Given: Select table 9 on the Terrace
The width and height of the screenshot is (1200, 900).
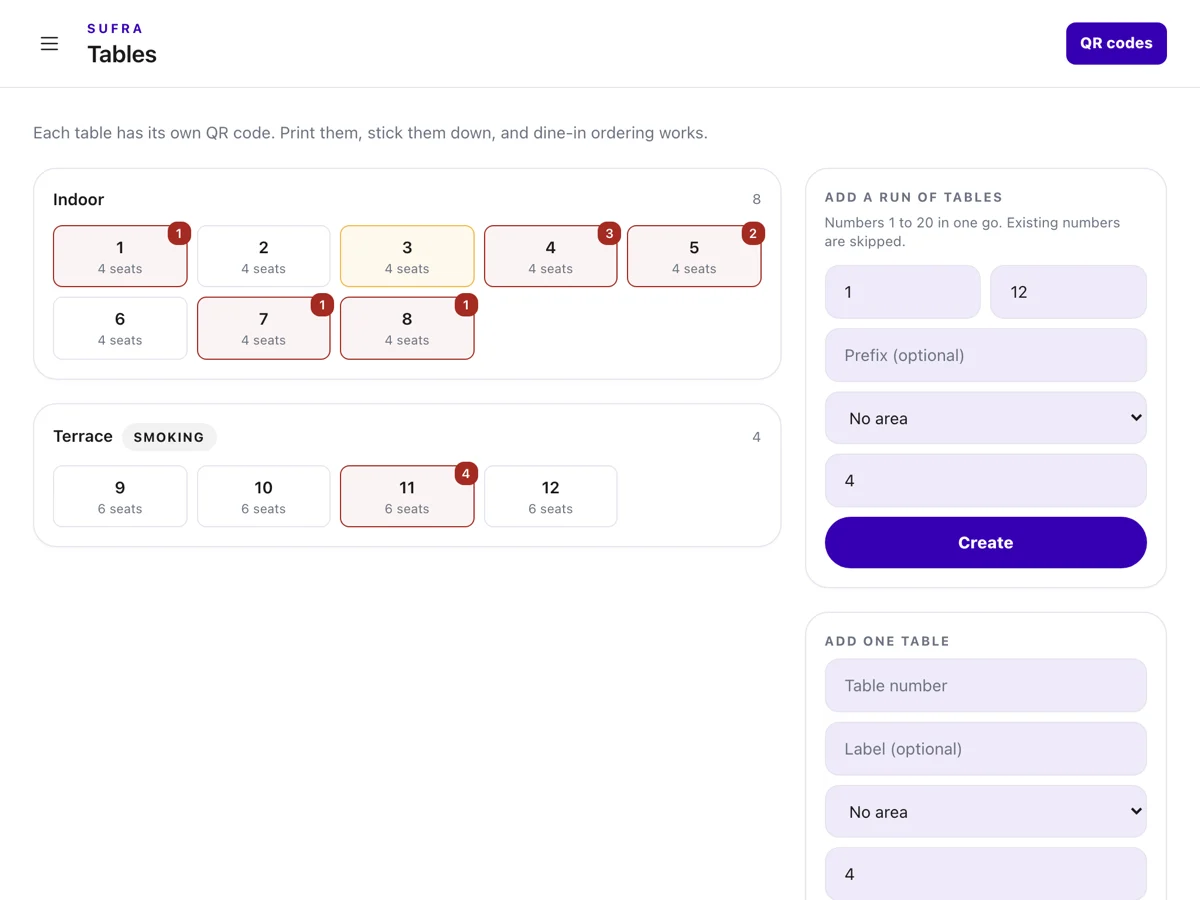Looking at the screenshot, I should pos(120,496).
